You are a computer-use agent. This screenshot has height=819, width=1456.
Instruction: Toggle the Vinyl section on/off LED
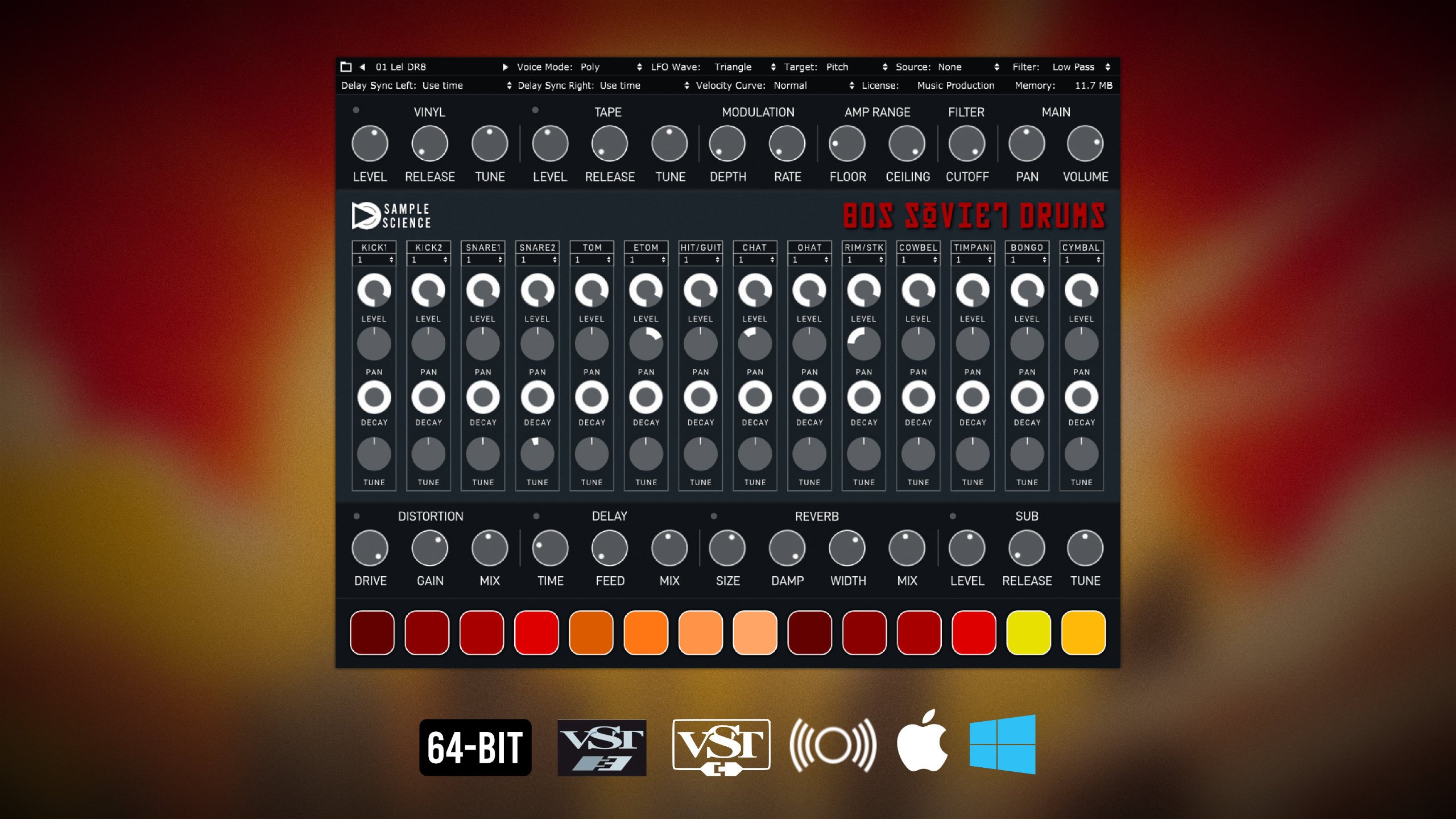[356, 110]
